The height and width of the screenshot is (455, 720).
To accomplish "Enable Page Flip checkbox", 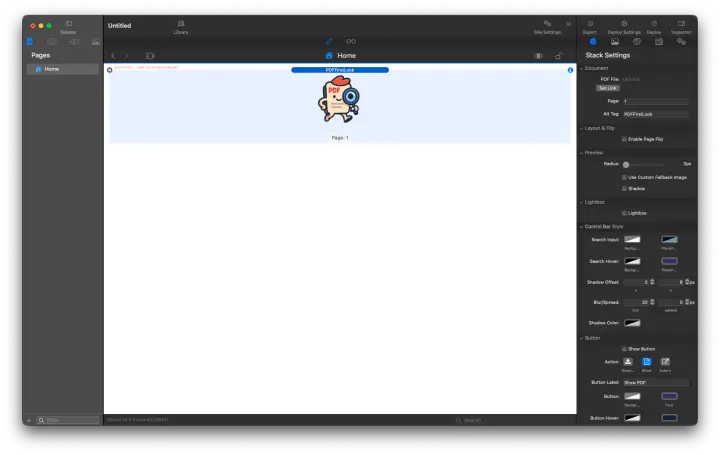I will pos(624,139).
